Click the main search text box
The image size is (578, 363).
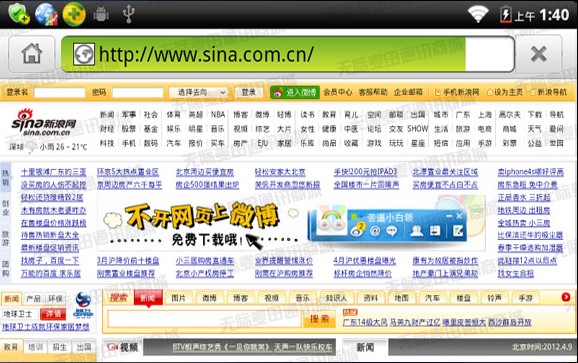click(x=205, y=319)
